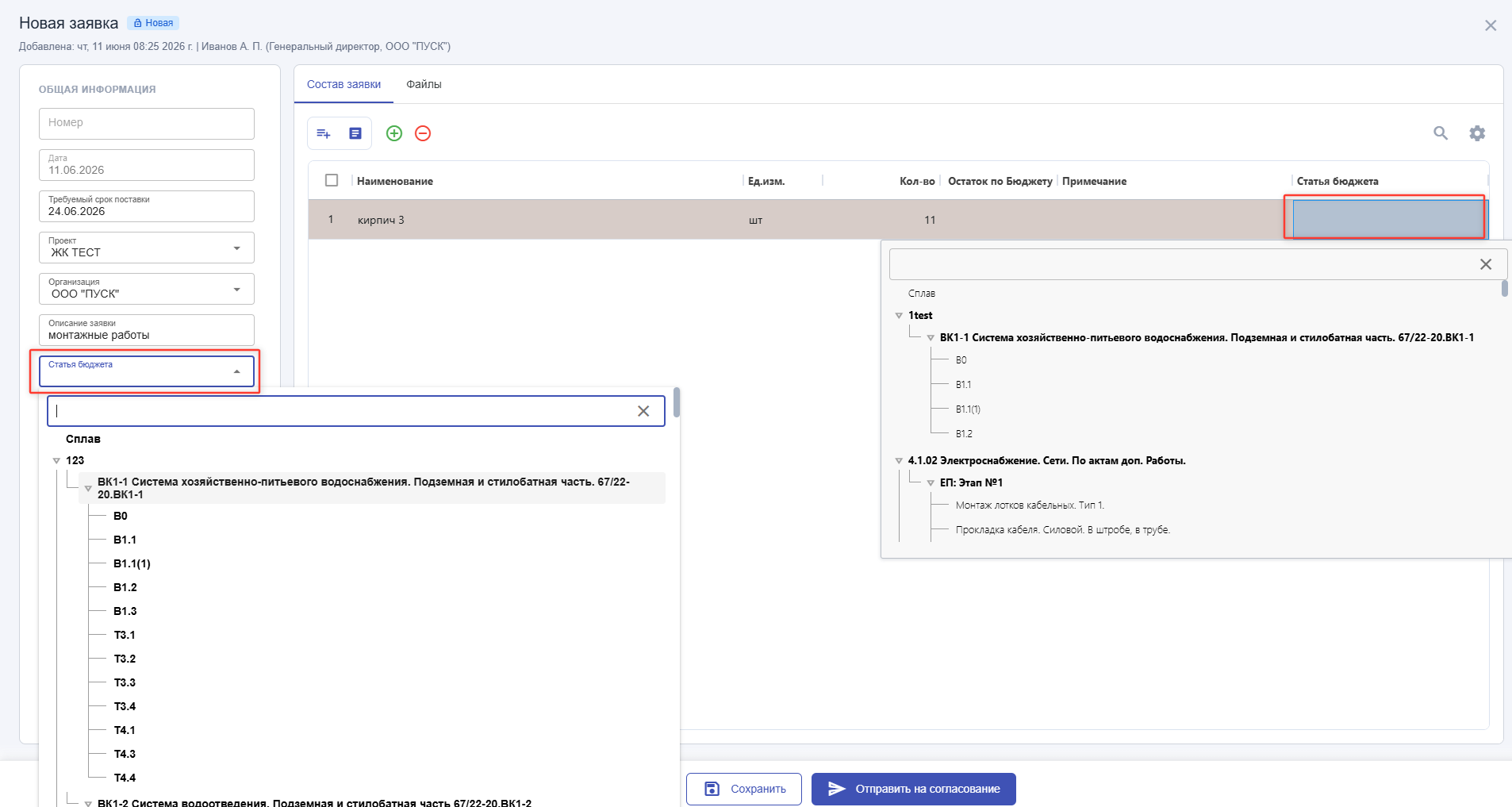The width and height of the screenshot is (1512, 807).
Task: Click the add rows list icon
Action: click(x=324, y=133)
